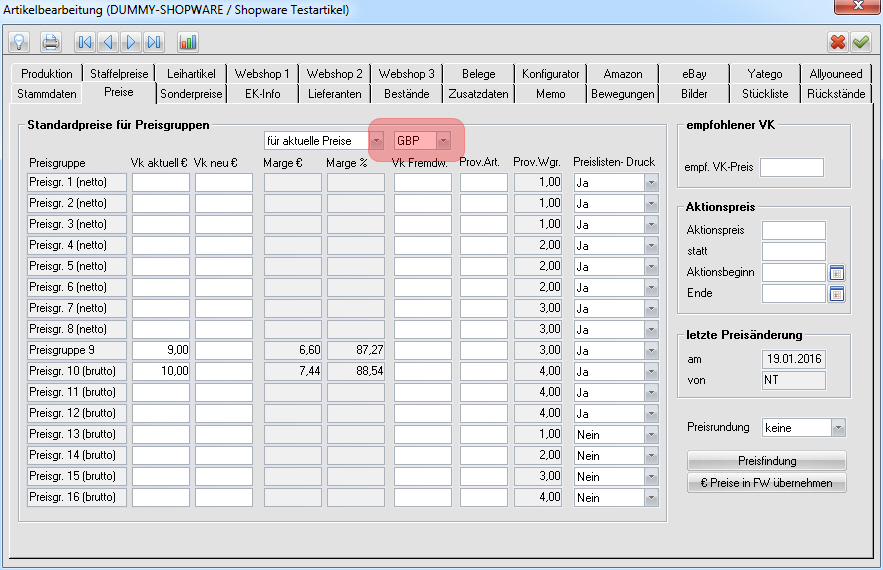This screenshot has height=570, width=883.
Task: Open the Webshop 1 tab
Action: click(x=262, y=74)
